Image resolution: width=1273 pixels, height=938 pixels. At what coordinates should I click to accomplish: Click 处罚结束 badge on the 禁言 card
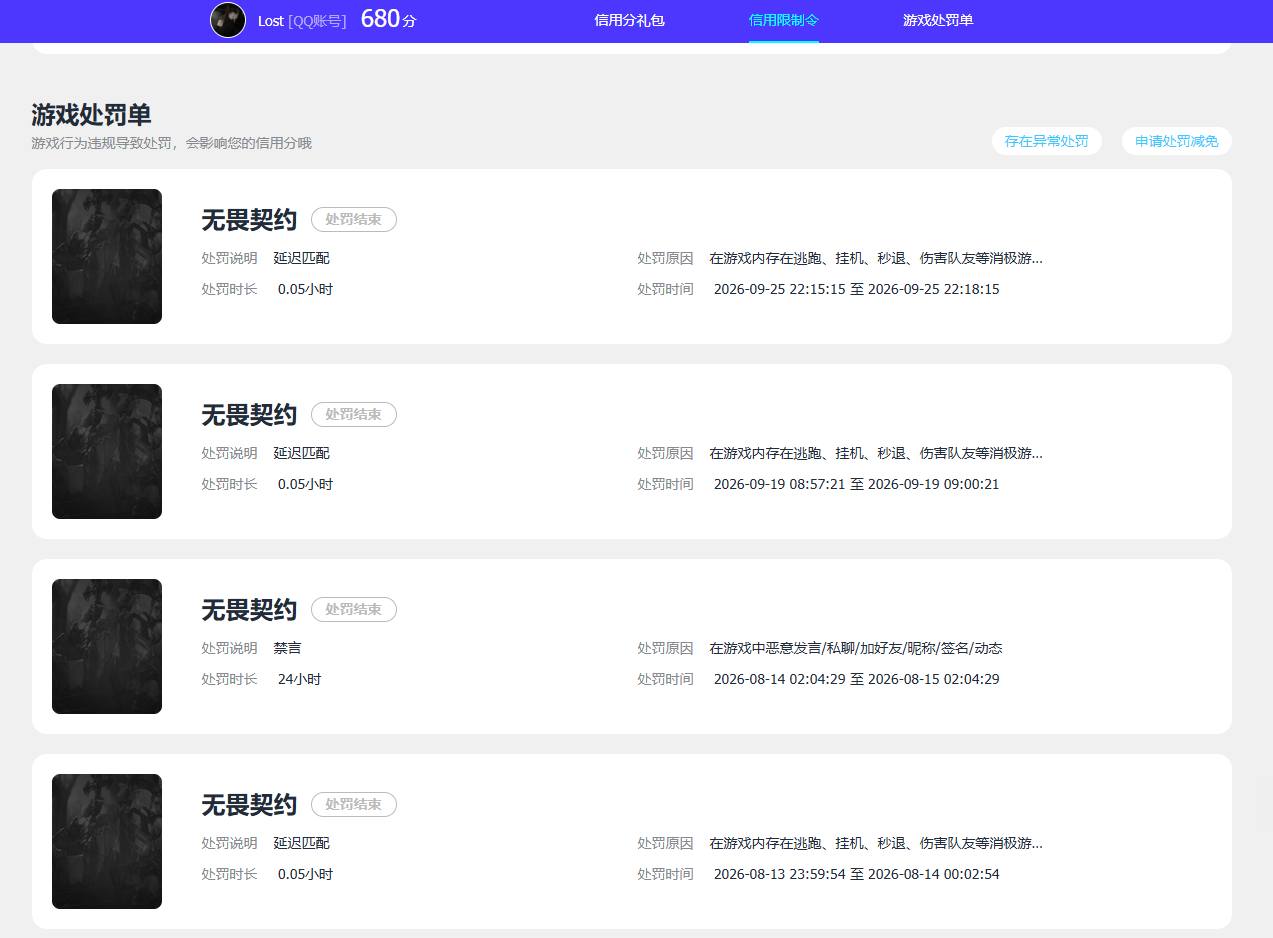(354, 609)
